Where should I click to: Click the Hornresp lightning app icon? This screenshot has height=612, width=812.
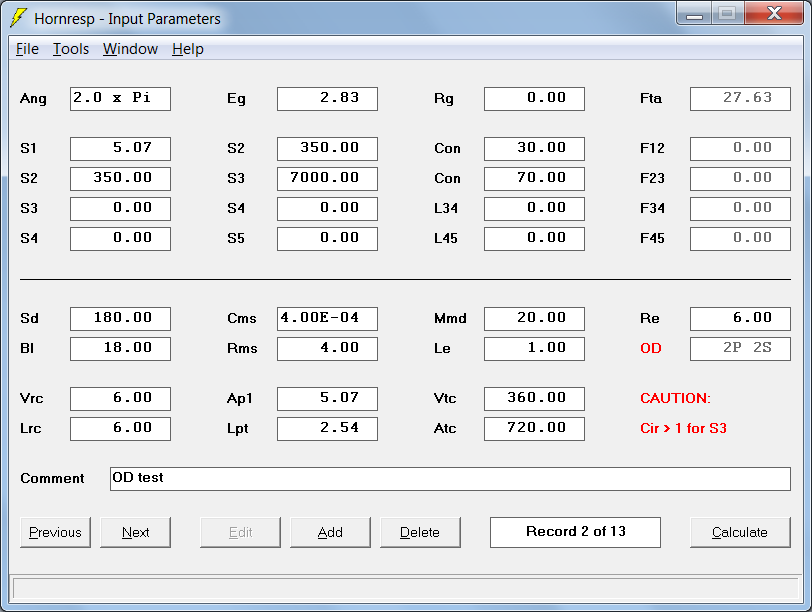(x=19, y=18)
